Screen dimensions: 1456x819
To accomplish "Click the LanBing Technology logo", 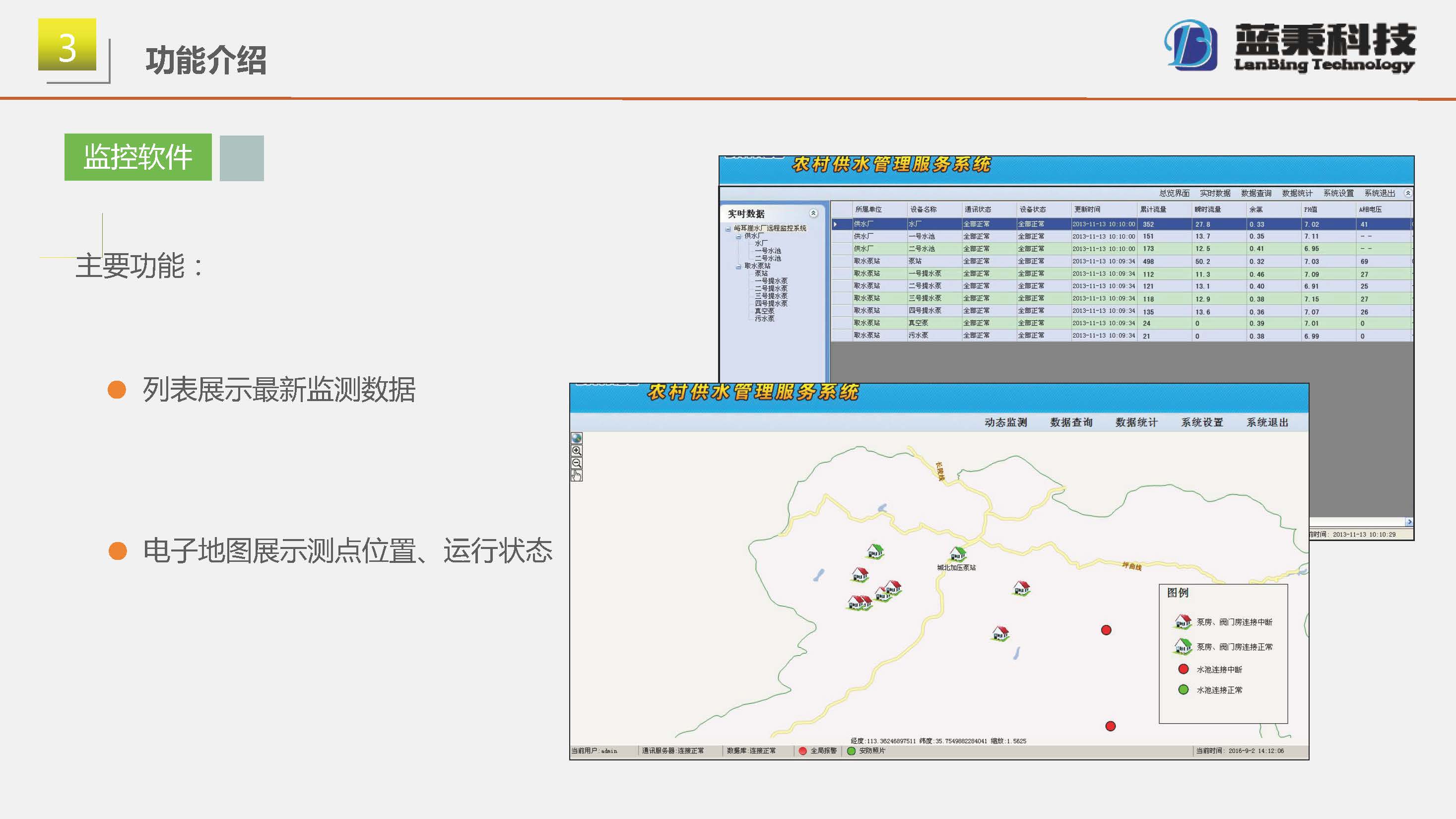I will pos(1290,46).
